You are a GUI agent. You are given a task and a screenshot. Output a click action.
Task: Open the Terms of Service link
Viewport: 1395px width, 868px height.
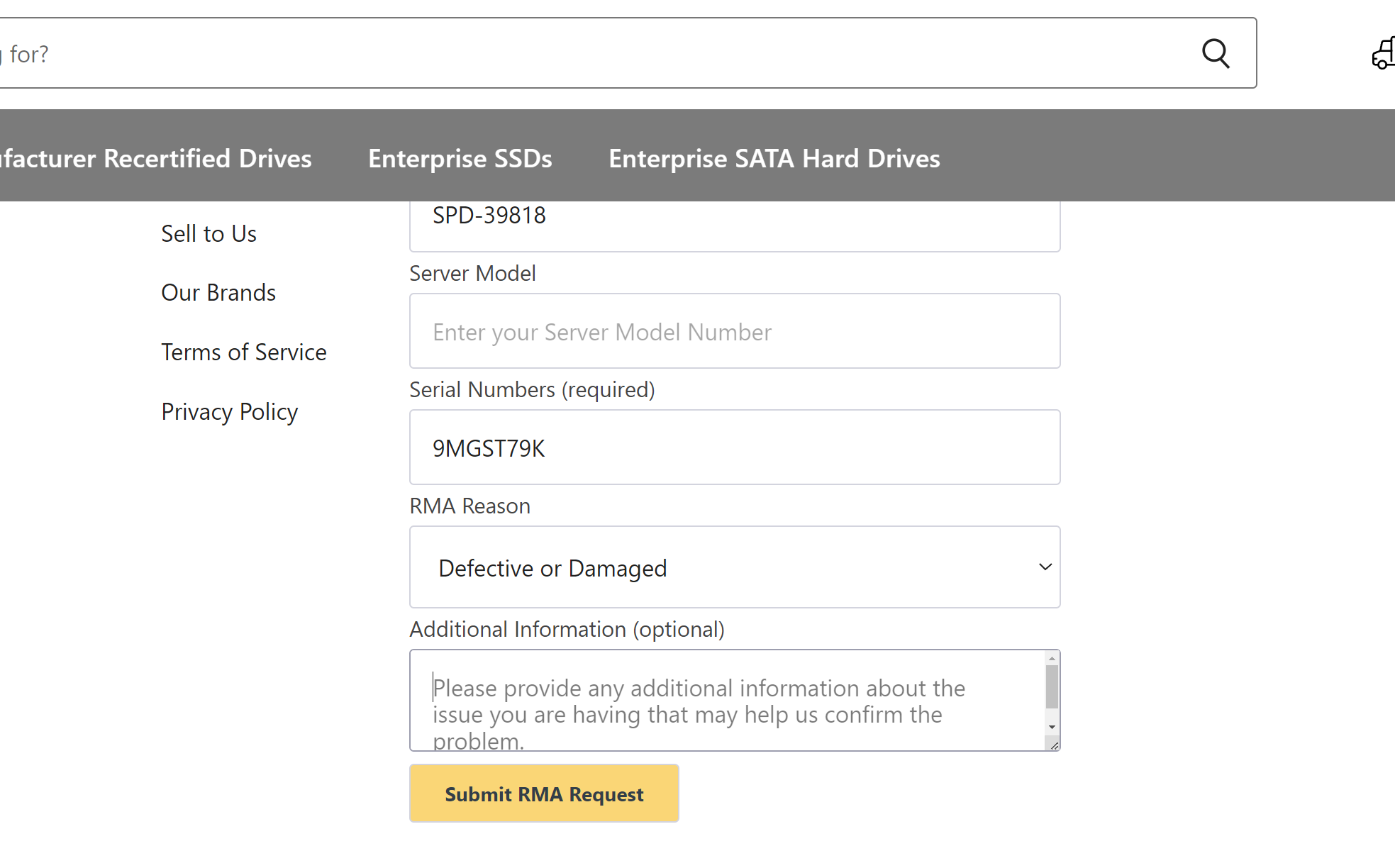point(244,352)
